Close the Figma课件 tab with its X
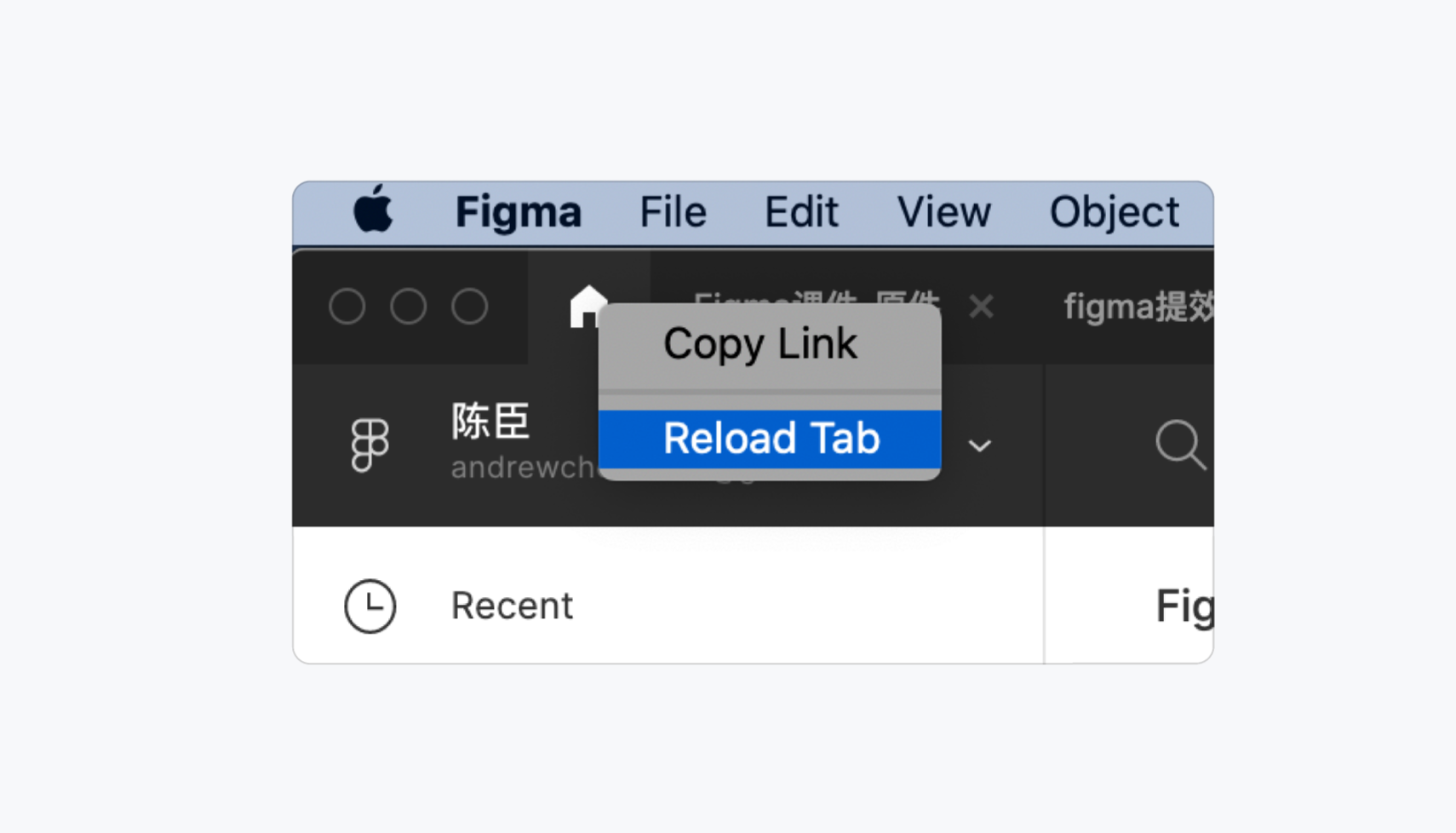 pos(981,306)
